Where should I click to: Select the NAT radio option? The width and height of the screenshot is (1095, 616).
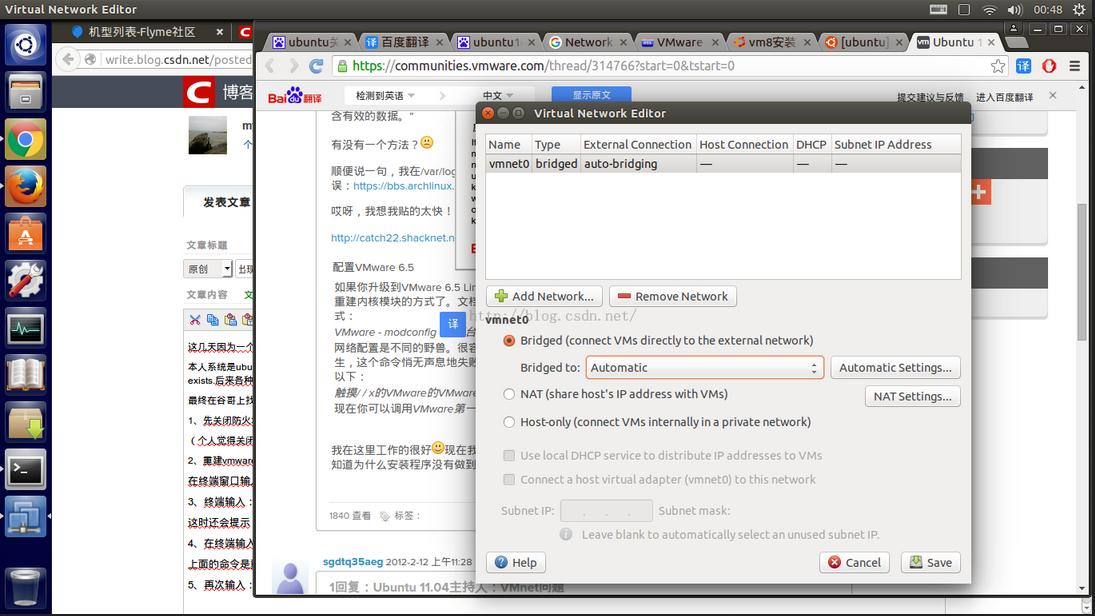tap(508, 394)
